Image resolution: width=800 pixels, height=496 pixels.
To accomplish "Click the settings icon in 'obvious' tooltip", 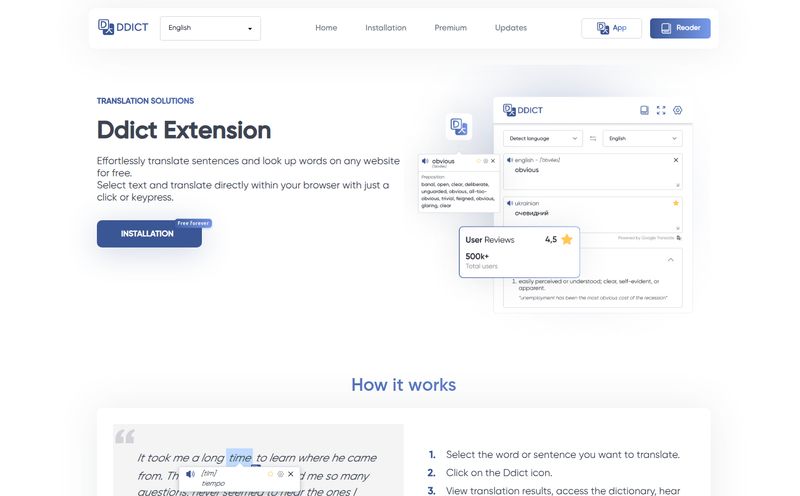I will (x=486, y=161).
